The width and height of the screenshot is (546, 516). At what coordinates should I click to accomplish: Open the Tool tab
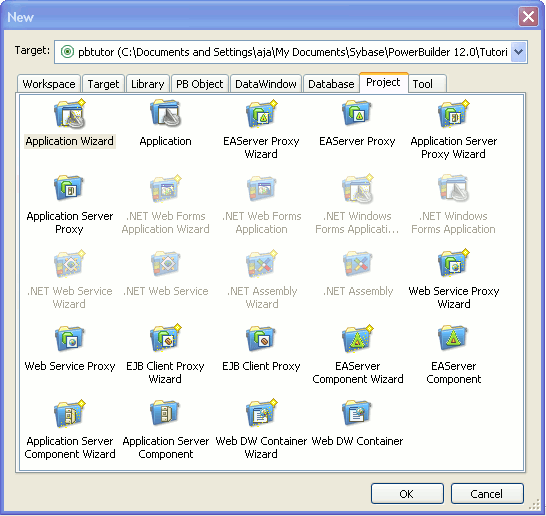pyautogui.click(x=427, y=84)
